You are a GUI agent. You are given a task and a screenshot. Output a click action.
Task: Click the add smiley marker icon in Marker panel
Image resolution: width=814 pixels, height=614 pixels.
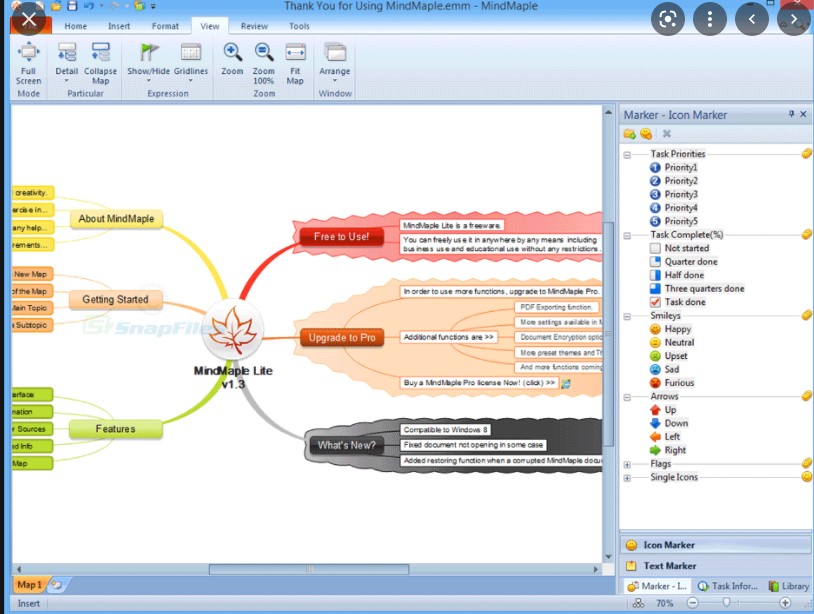click(646, 134)
